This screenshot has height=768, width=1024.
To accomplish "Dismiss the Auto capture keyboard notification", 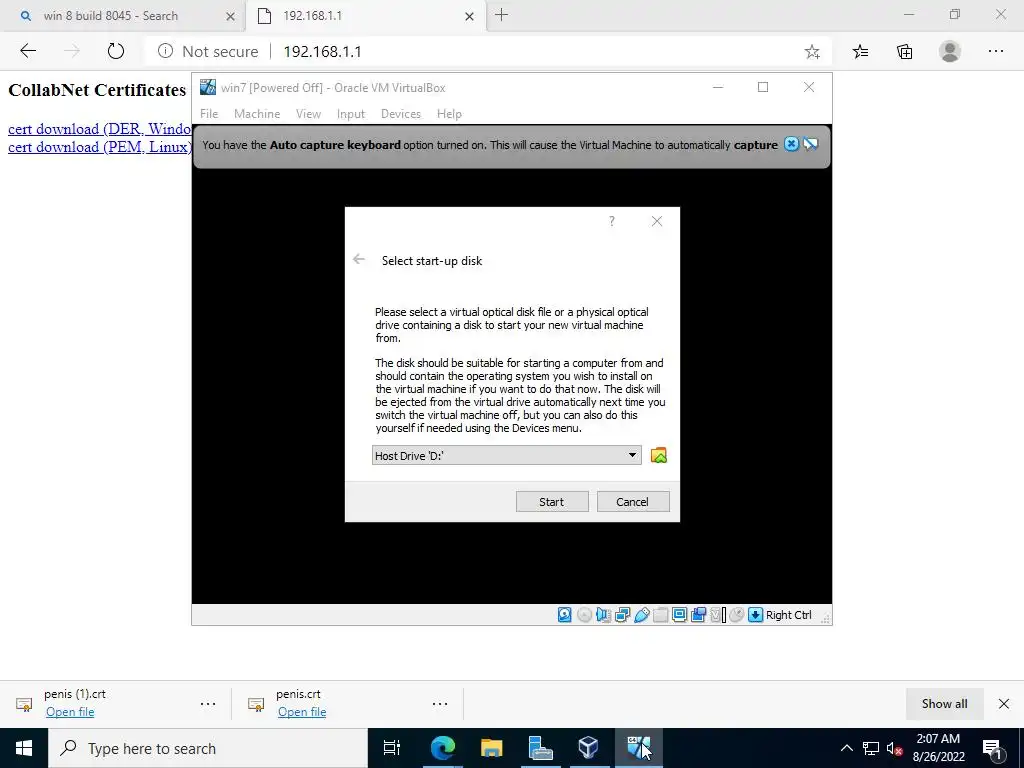I will click(x=791, y=144).
